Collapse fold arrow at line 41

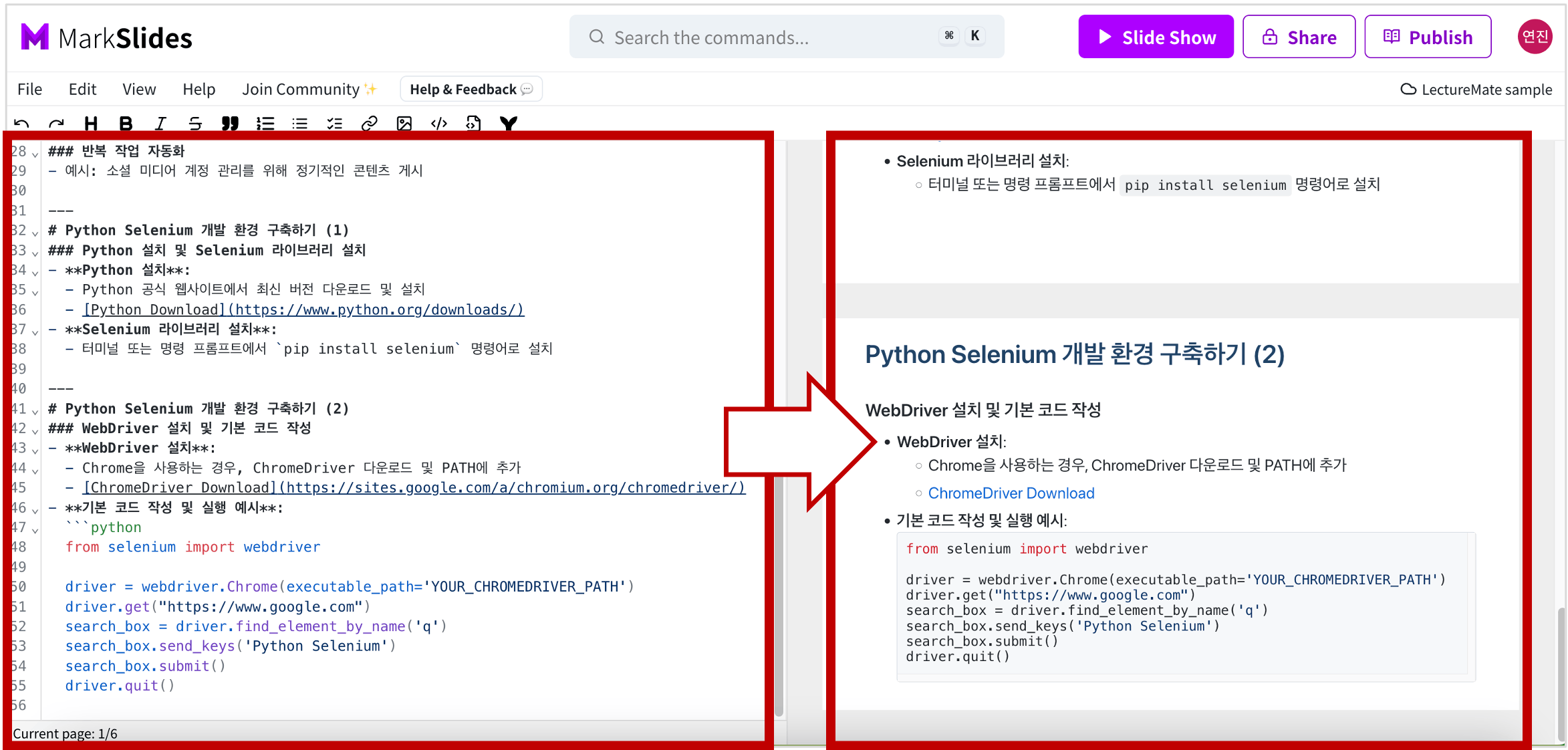35,410
